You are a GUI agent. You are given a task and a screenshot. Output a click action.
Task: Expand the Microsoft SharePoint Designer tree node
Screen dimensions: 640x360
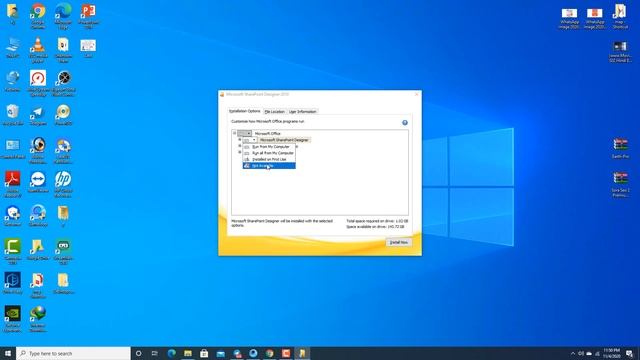click(240, 140)
